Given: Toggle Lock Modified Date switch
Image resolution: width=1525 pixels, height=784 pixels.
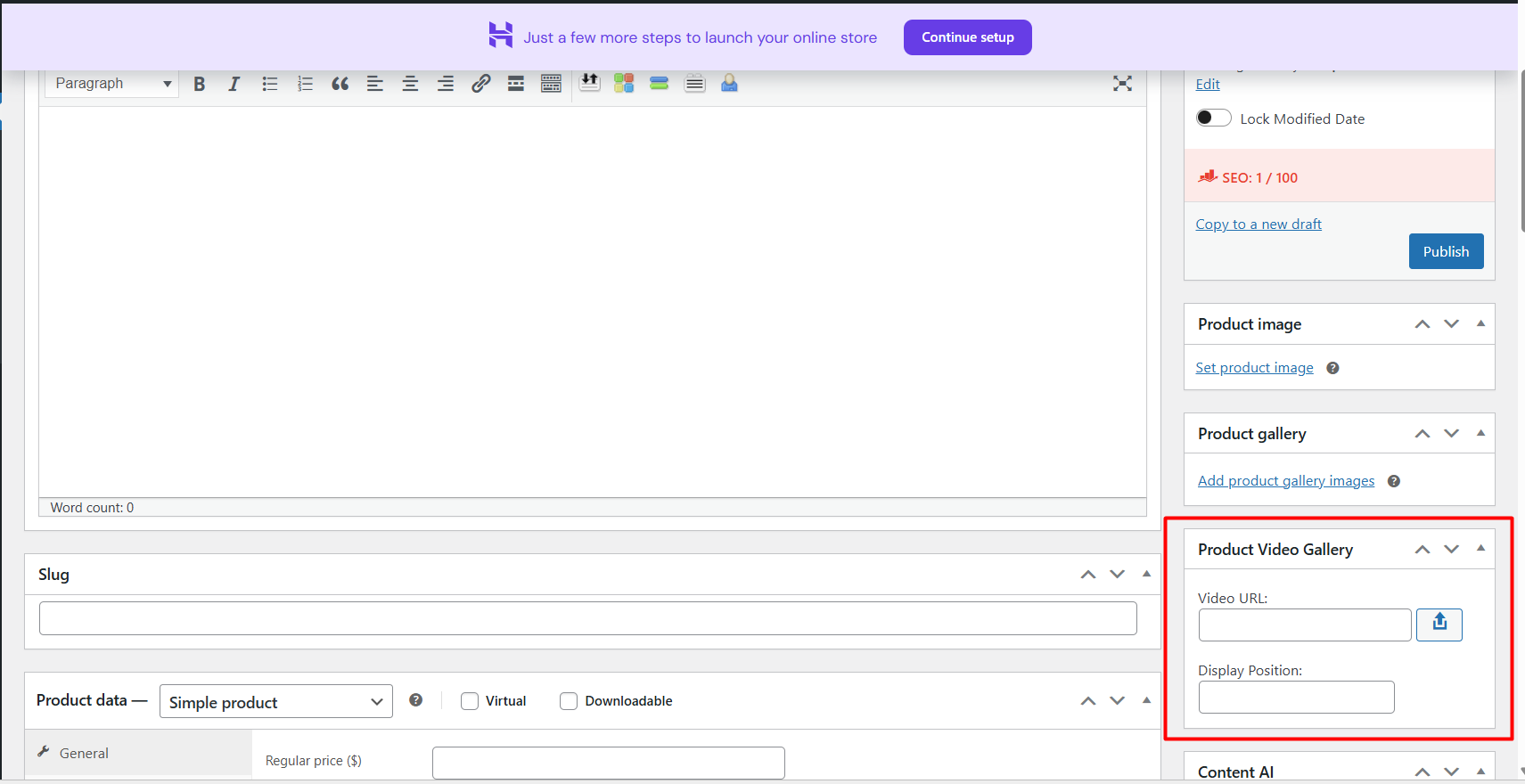Looking at the screenshot, I should 1213,118.
